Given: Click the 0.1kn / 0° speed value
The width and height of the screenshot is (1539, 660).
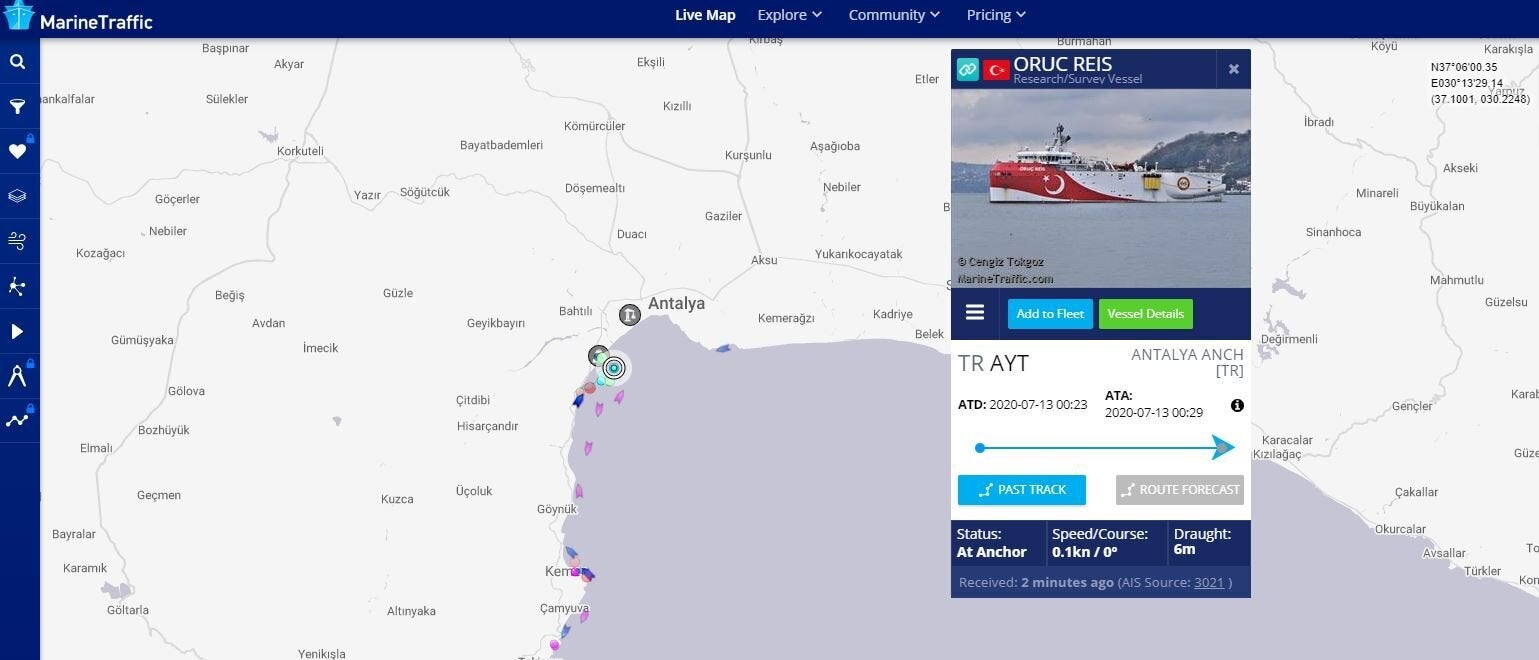Looking at the screenshot, I should 1085,552.
